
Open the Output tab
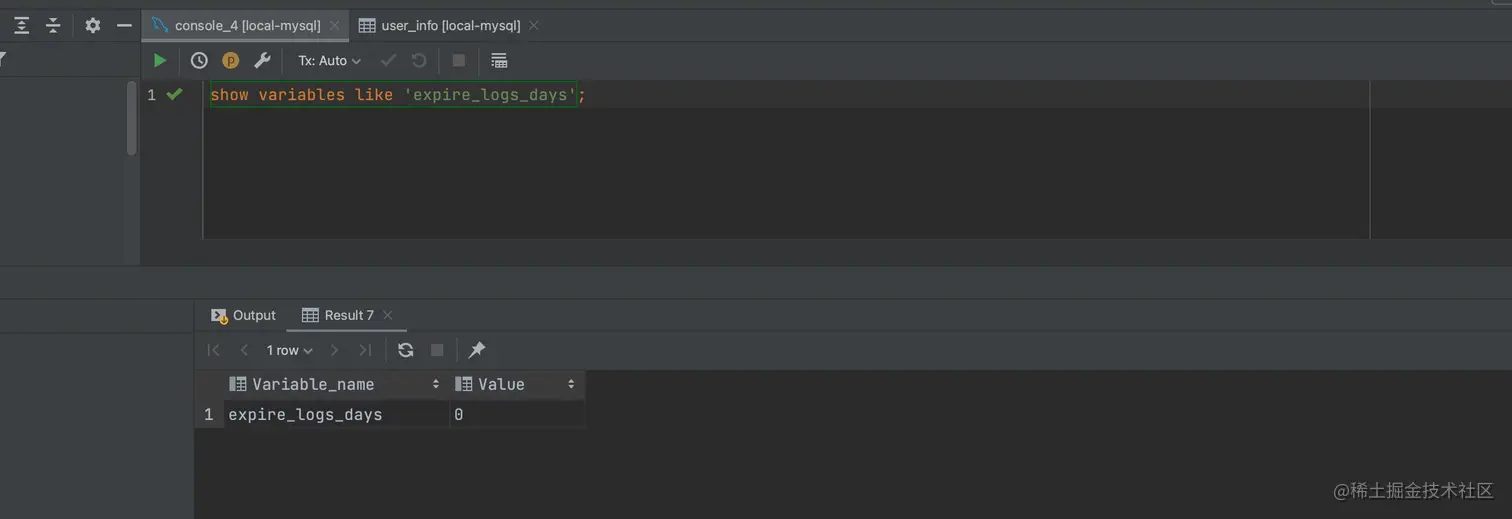[x=243, y=315]
